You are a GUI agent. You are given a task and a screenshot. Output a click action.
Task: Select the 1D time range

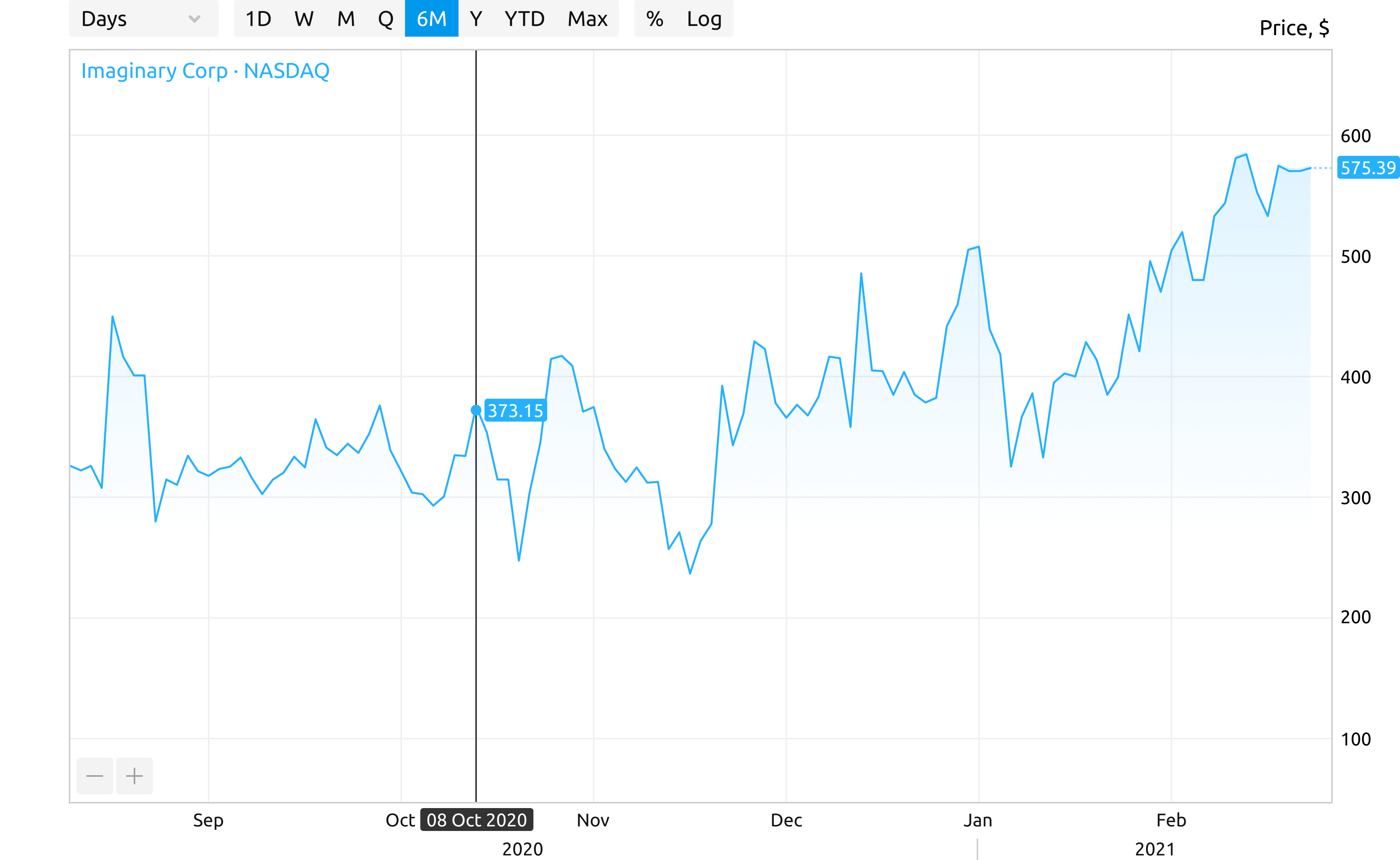(x=258, y=19)
